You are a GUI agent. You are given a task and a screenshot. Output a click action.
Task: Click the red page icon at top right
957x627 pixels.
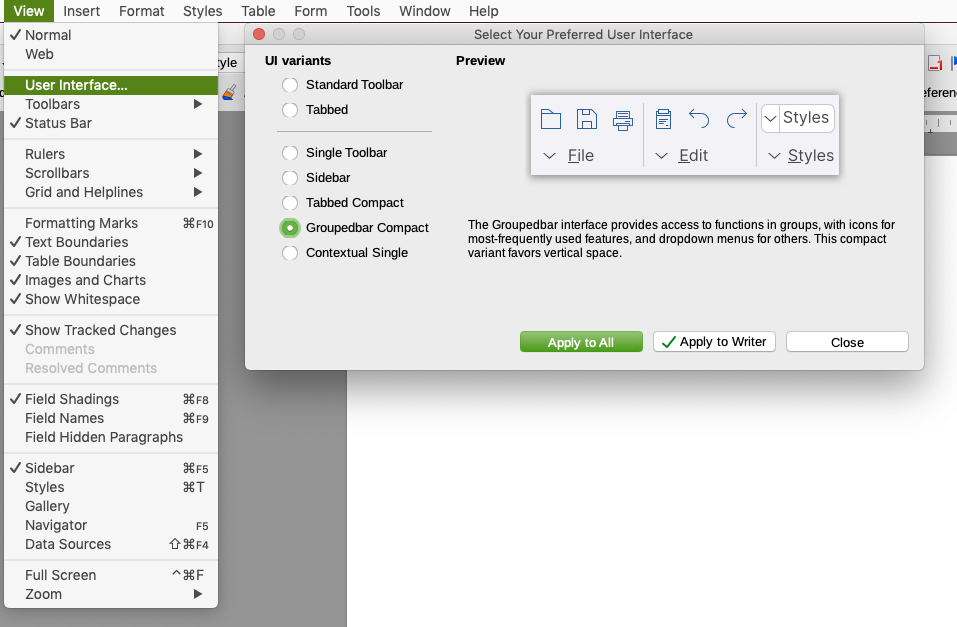tap(935, 62)
